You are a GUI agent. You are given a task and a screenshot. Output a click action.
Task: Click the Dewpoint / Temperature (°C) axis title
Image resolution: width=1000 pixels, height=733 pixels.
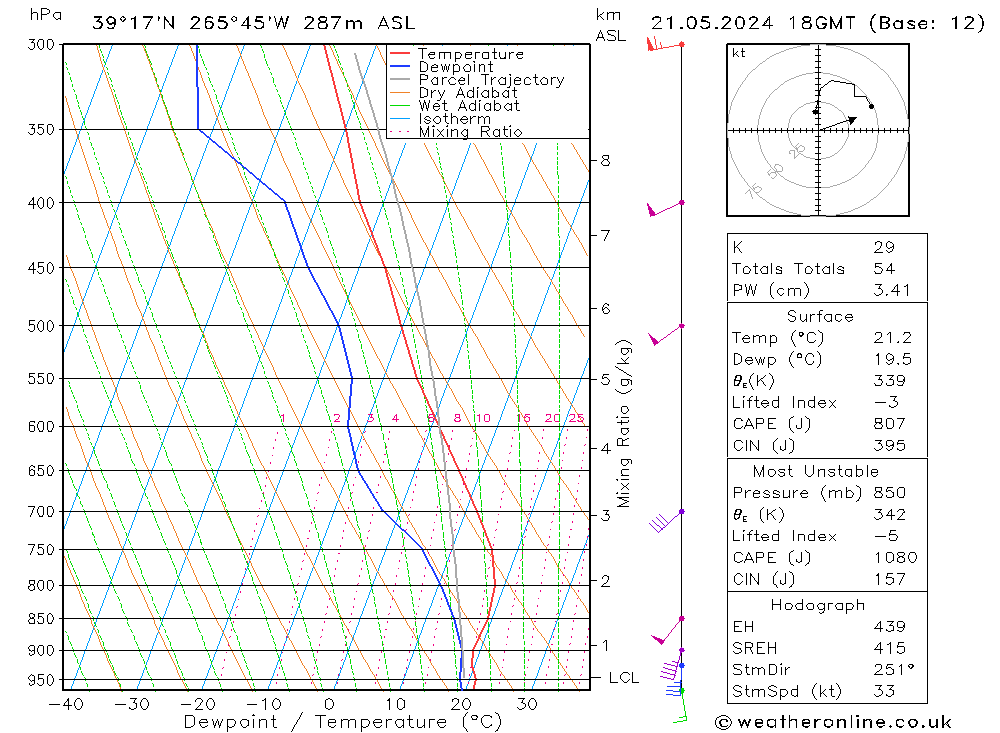[342, 722]
